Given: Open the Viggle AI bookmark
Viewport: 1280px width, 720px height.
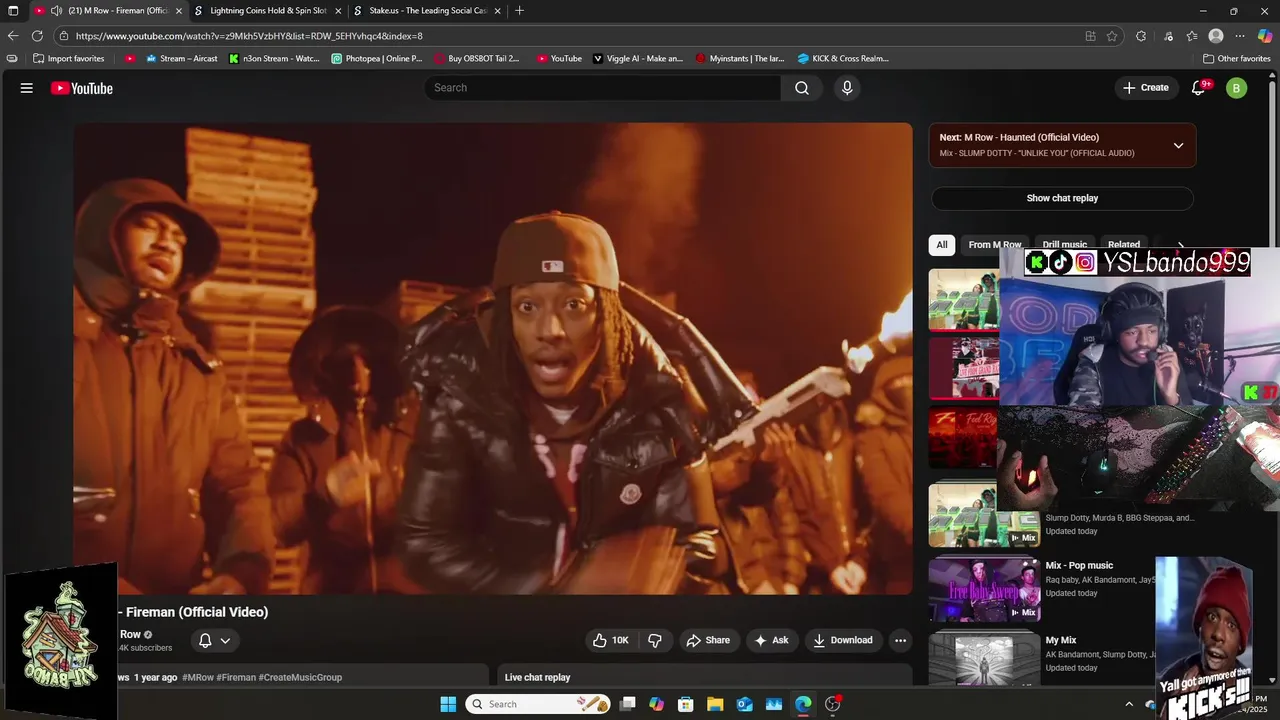Looking at the screenshot, I should [638, 58].
